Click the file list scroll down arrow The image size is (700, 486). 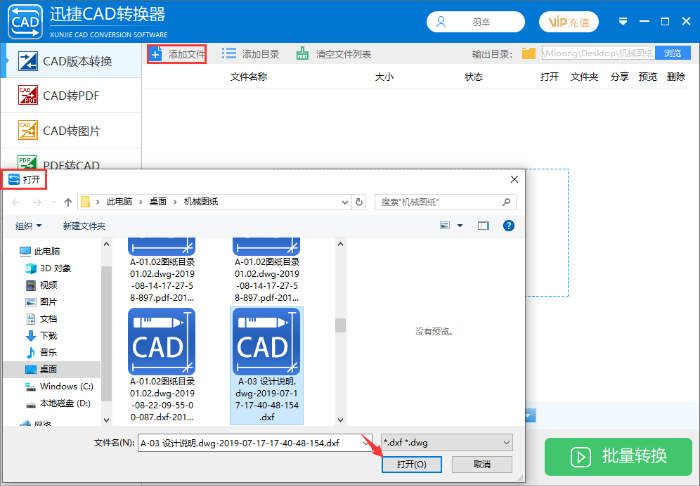[x=341, y=420]
